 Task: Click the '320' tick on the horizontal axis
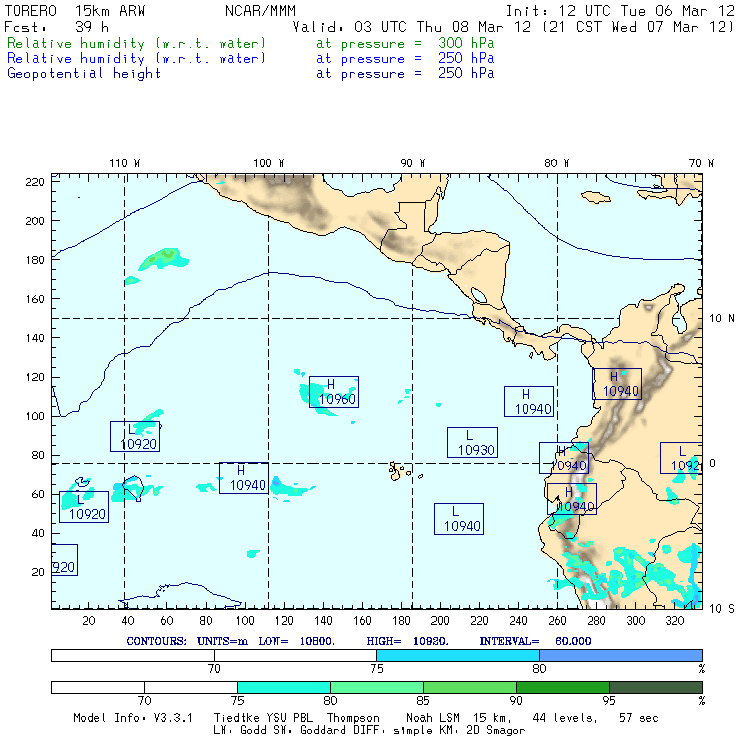tap(674, 621)
